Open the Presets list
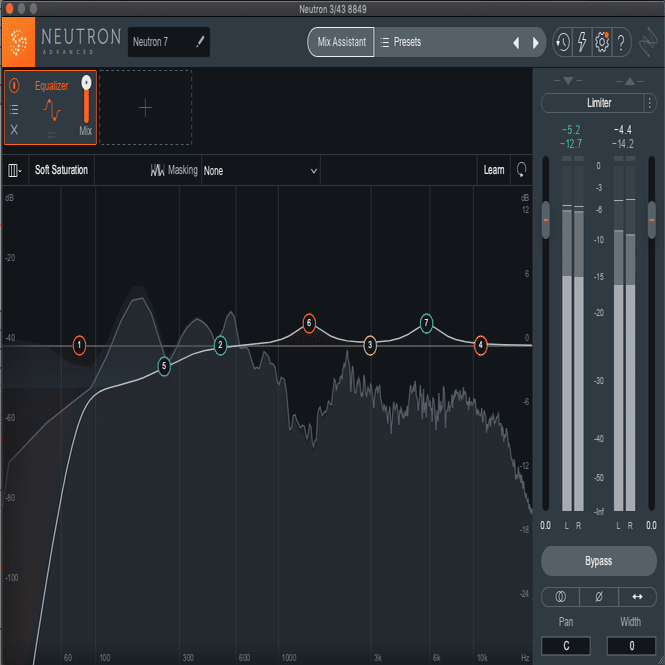The height and width of the screenshot is (665, 665). pos(401,42)
